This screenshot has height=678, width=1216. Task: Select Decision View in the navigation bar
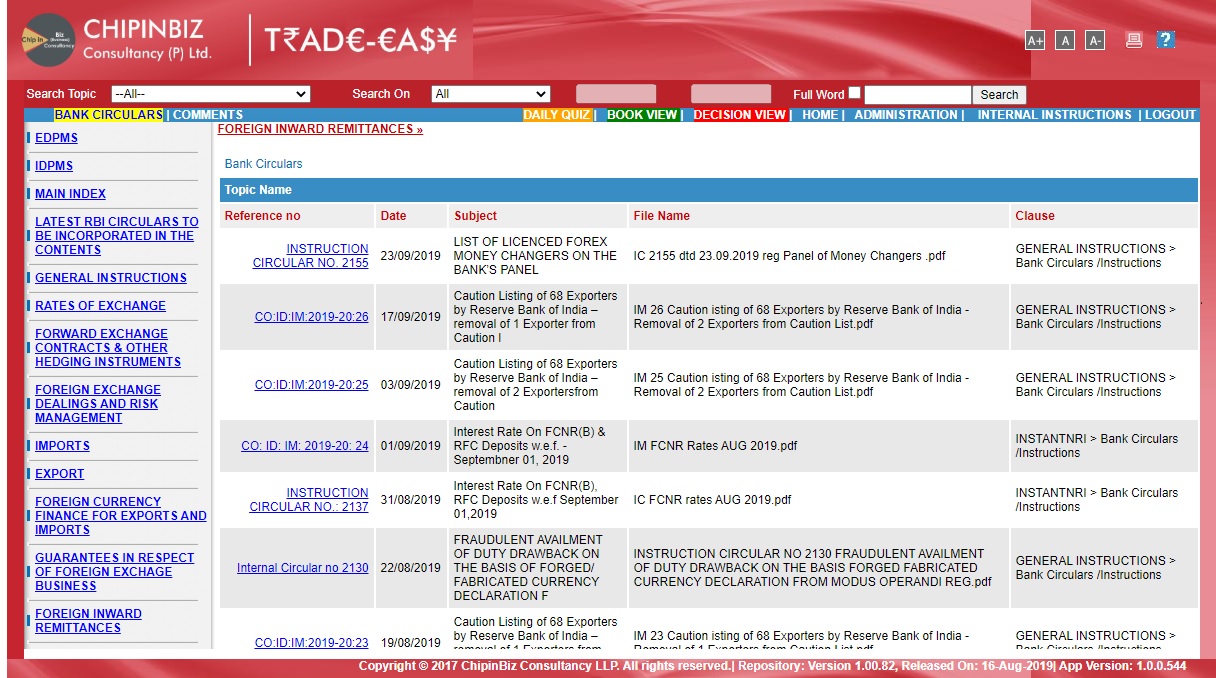click(740, 115)
